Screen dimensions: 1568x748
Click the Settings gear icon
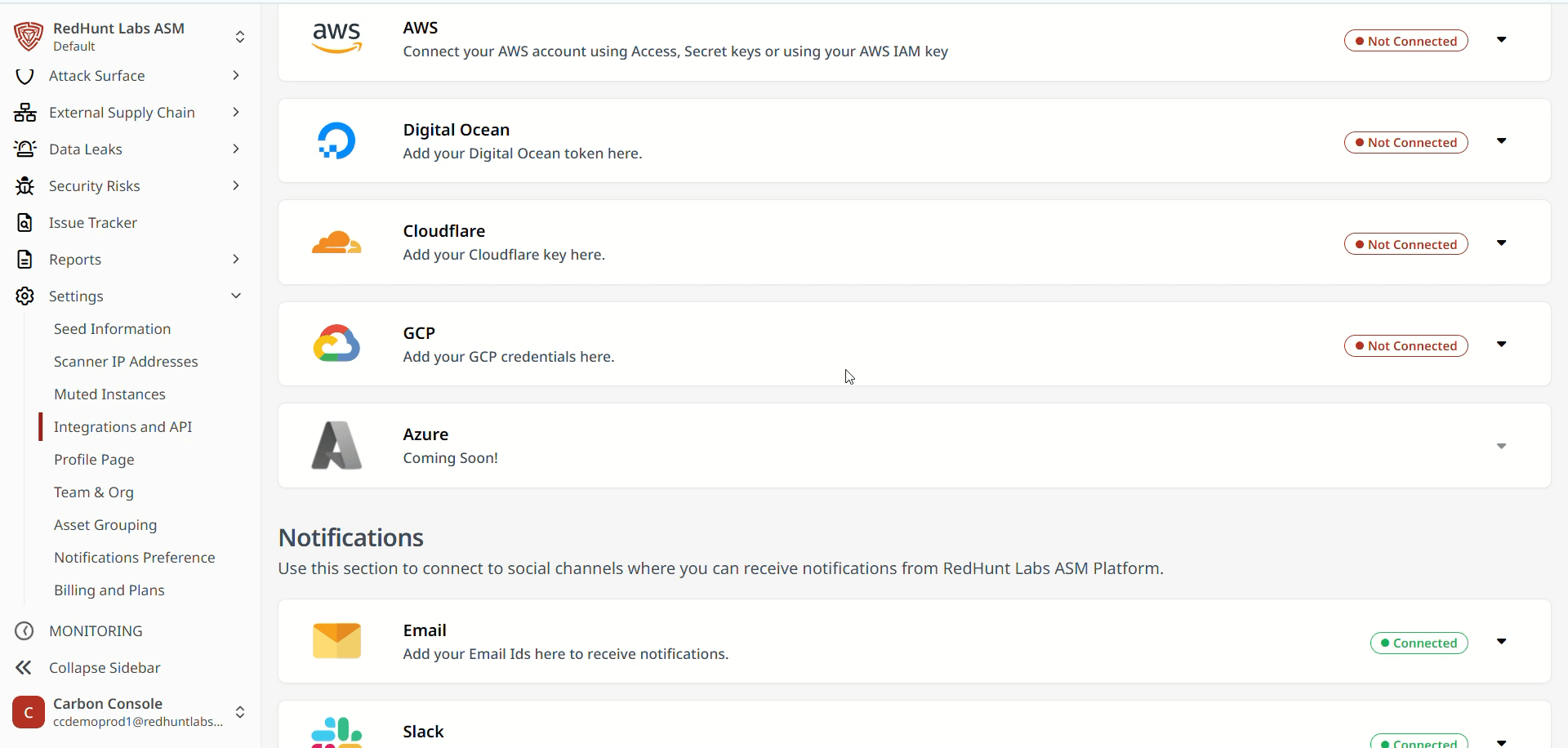coord(24,296)
